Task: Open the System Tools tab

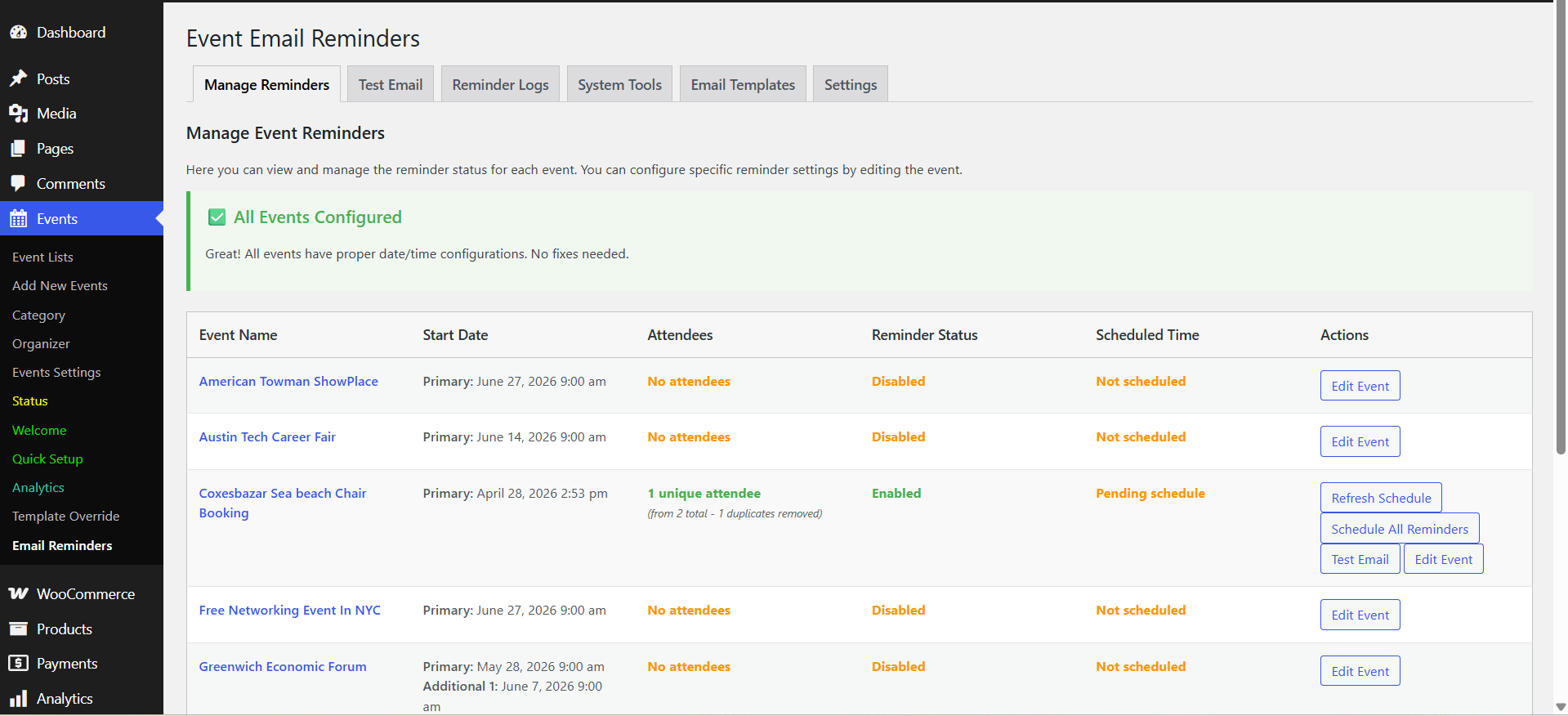Action: tap(619, 85)
